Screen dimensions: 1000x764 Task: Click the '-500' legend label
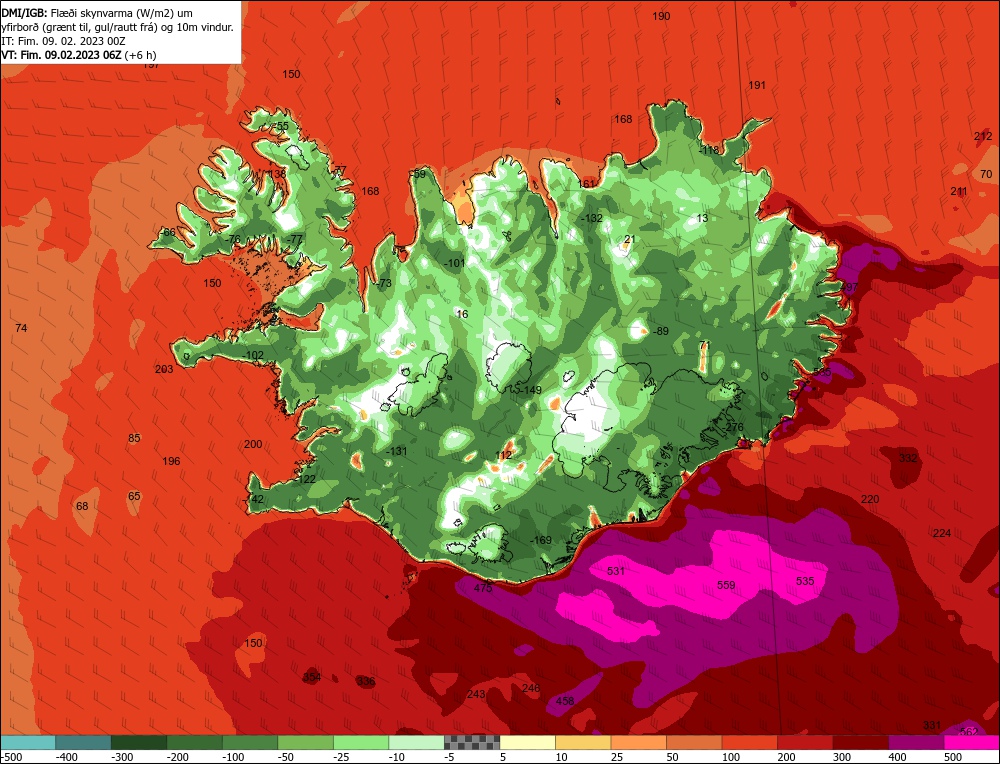[x=11, y=757]
